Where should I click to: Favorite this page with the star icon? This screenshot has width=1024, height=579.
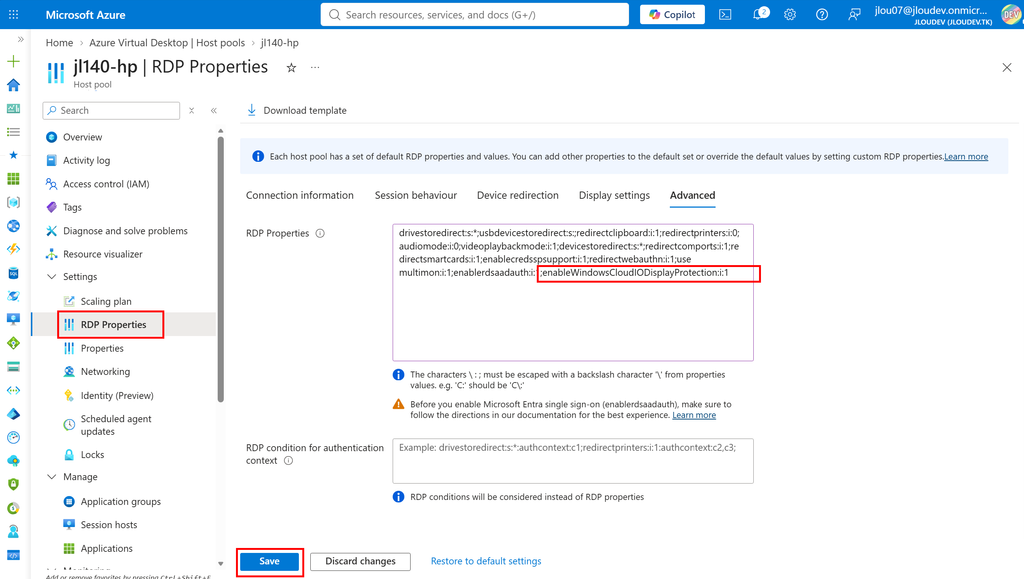point(291,67)
